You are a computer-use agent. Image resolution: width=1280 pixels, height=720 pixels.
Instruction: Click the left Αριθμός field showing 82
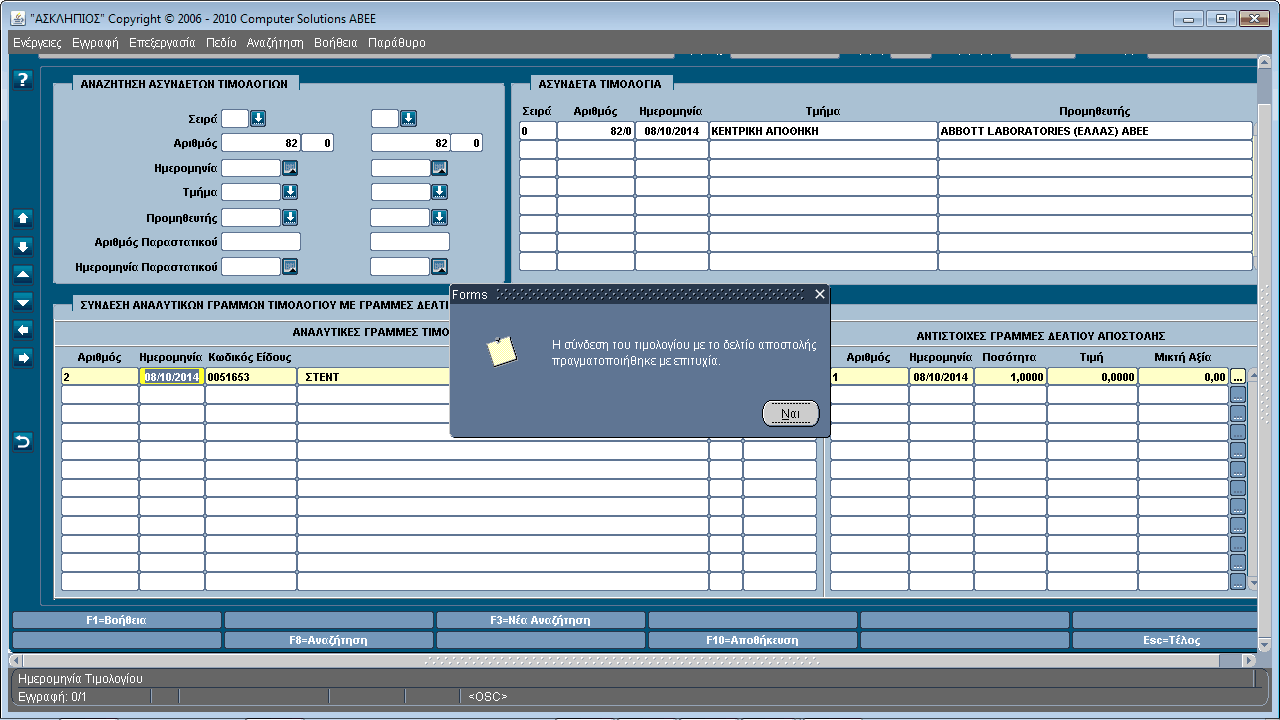pyautogui.click(x=261, y=143)
